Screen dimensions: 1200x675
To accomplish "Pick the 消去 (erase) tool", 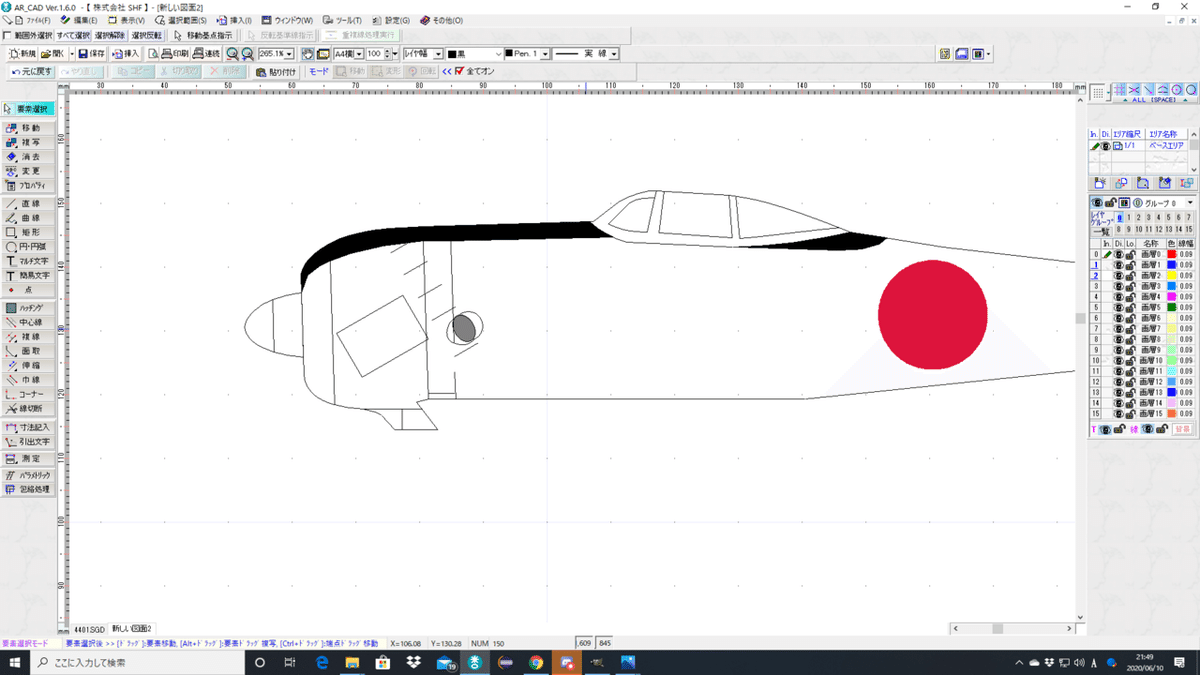I will pyautogui.click(x=29, y=157).
